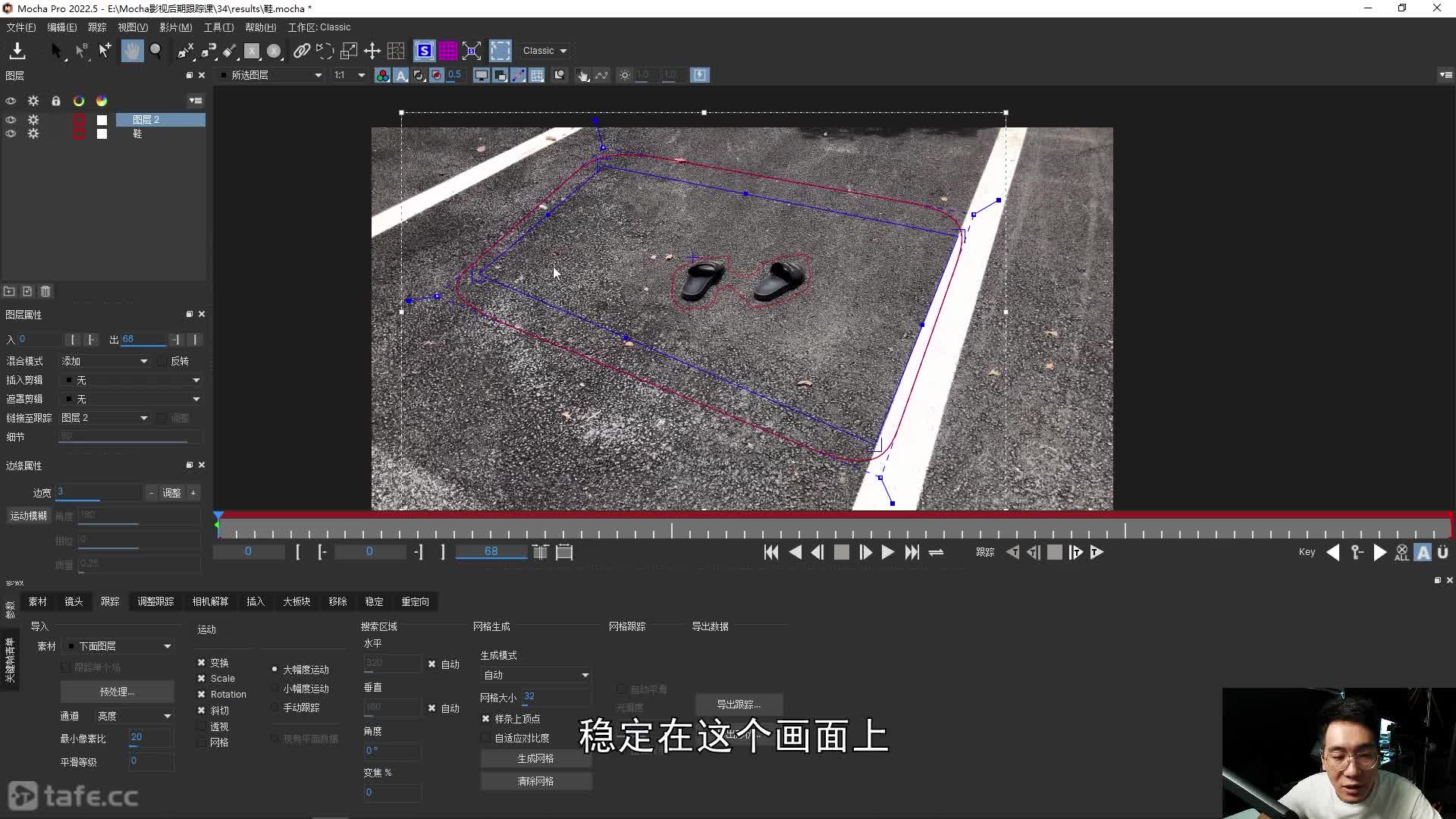Open the 所选图层 view dropdown
The image size is (1456, 819).
coord(271,75)
